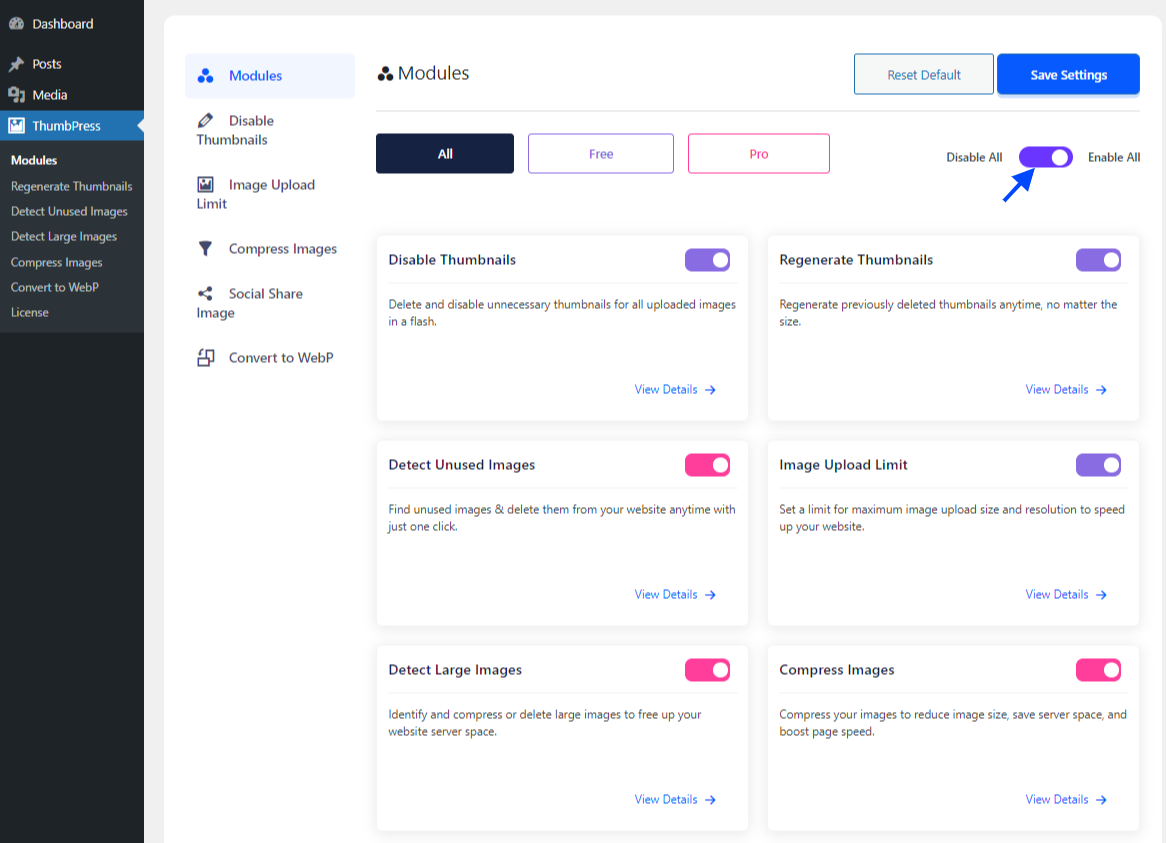Click the Posts pushpin icon

[x=16, y=64]
